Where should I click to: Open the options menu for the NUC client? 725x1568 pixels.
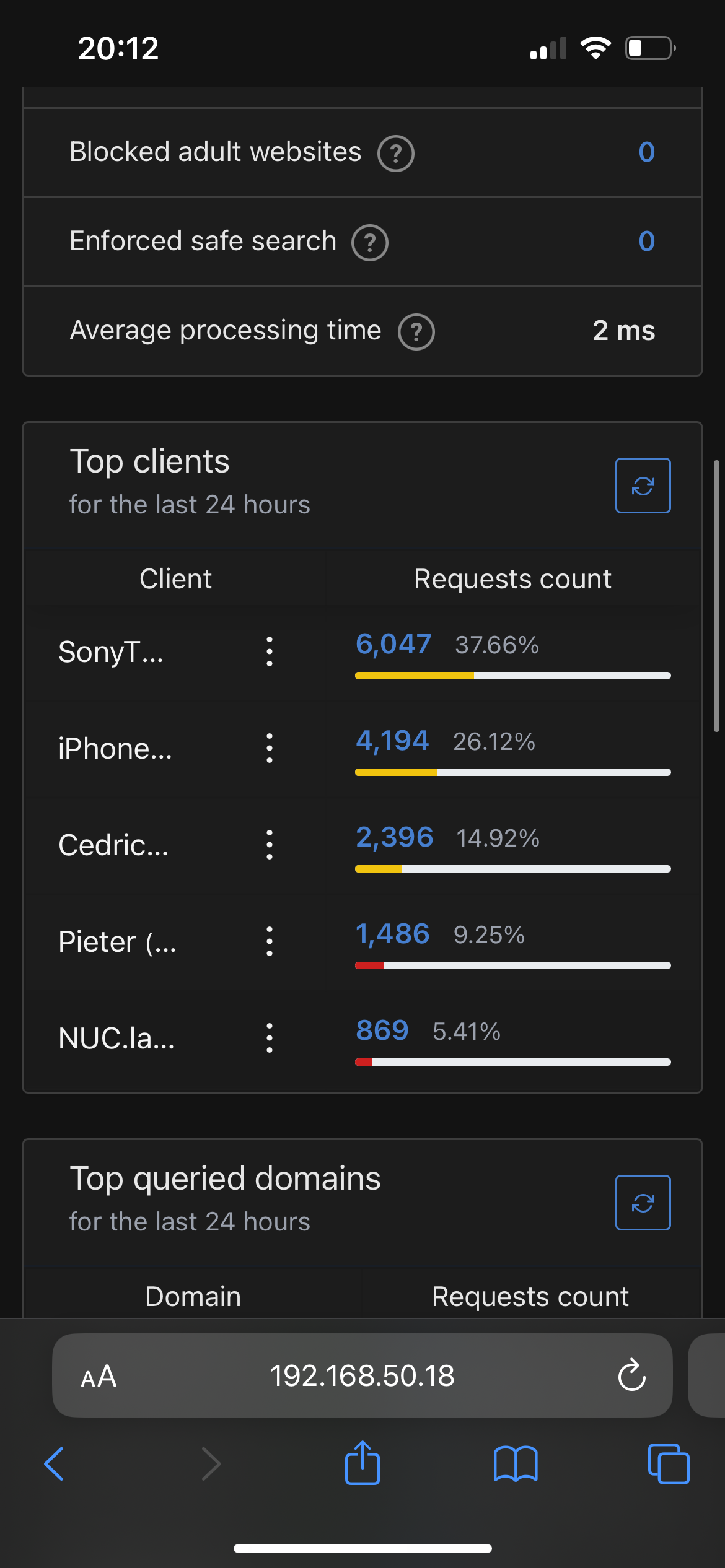269,1038
